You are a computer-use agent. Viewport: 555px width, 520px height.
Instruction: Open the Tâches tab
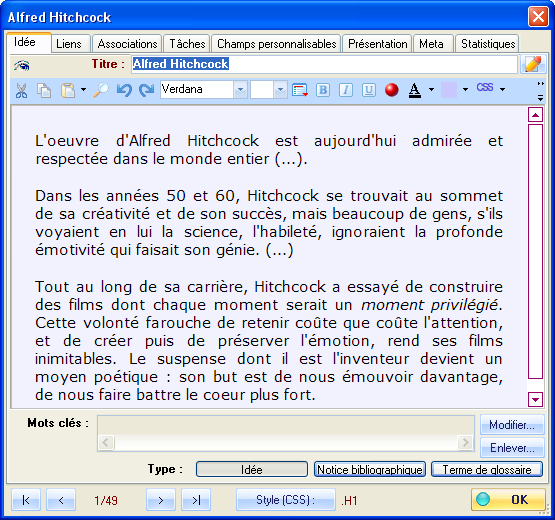[x=187, y=44]
